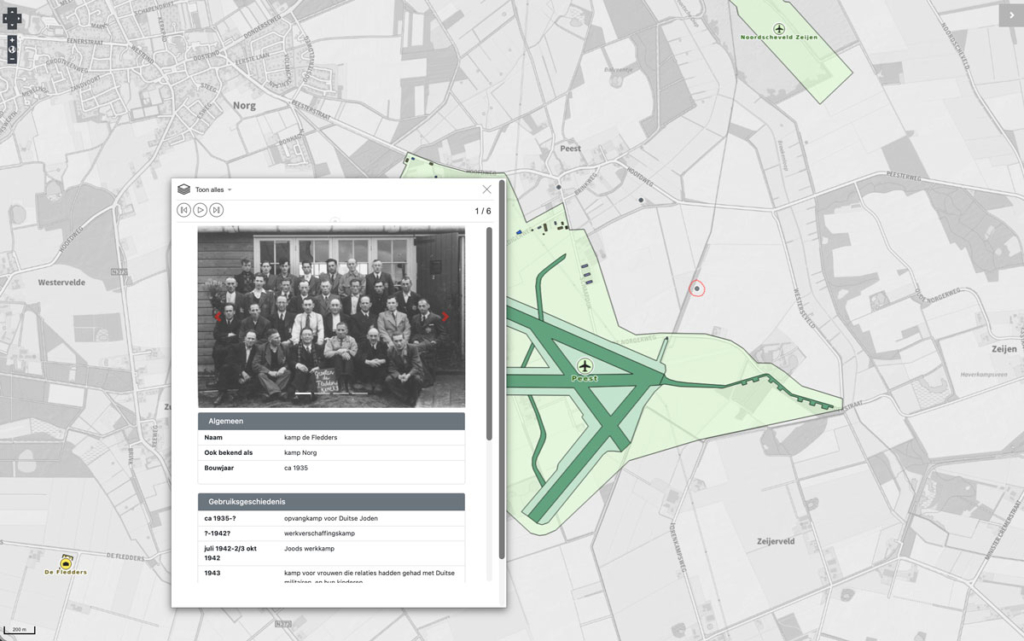Skip to last record in popup
The height and width of the screenshot is (641, 1024).
pyautogui.click(x=216, y=210)
